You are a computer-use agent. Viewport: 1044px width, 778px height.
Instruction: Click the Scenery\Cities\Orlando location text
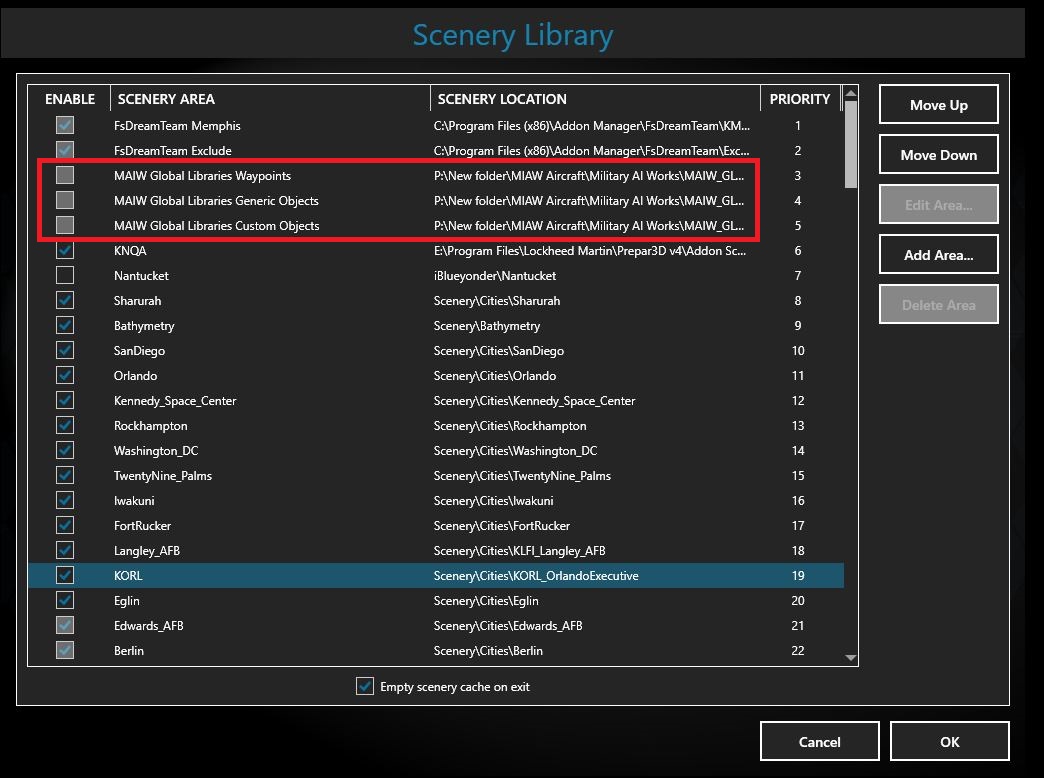495,375
